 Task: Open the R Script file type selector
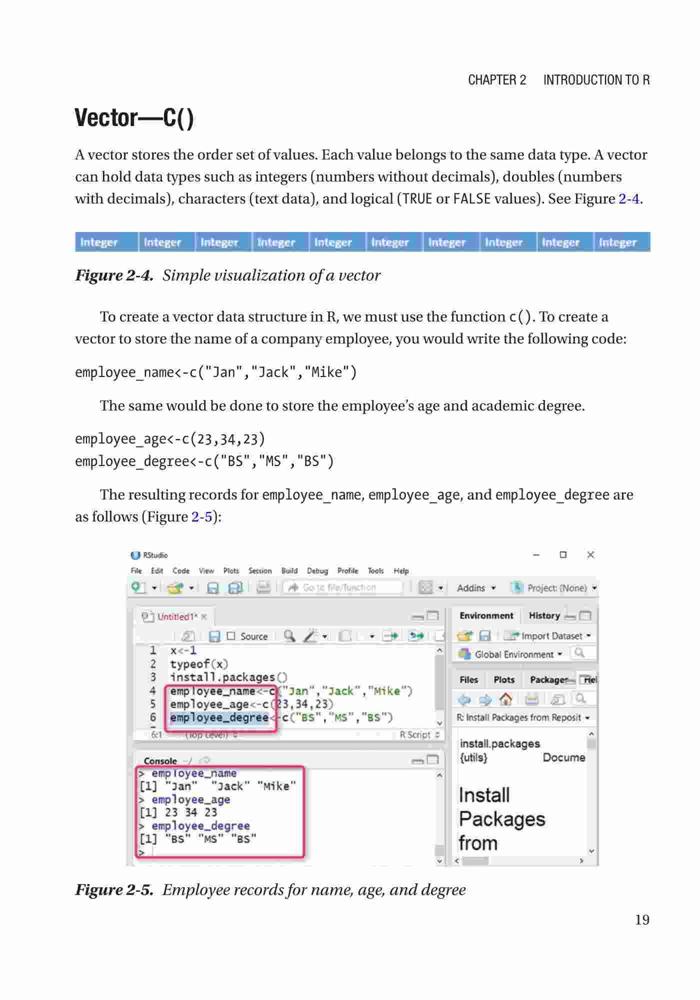coord(419,735)
